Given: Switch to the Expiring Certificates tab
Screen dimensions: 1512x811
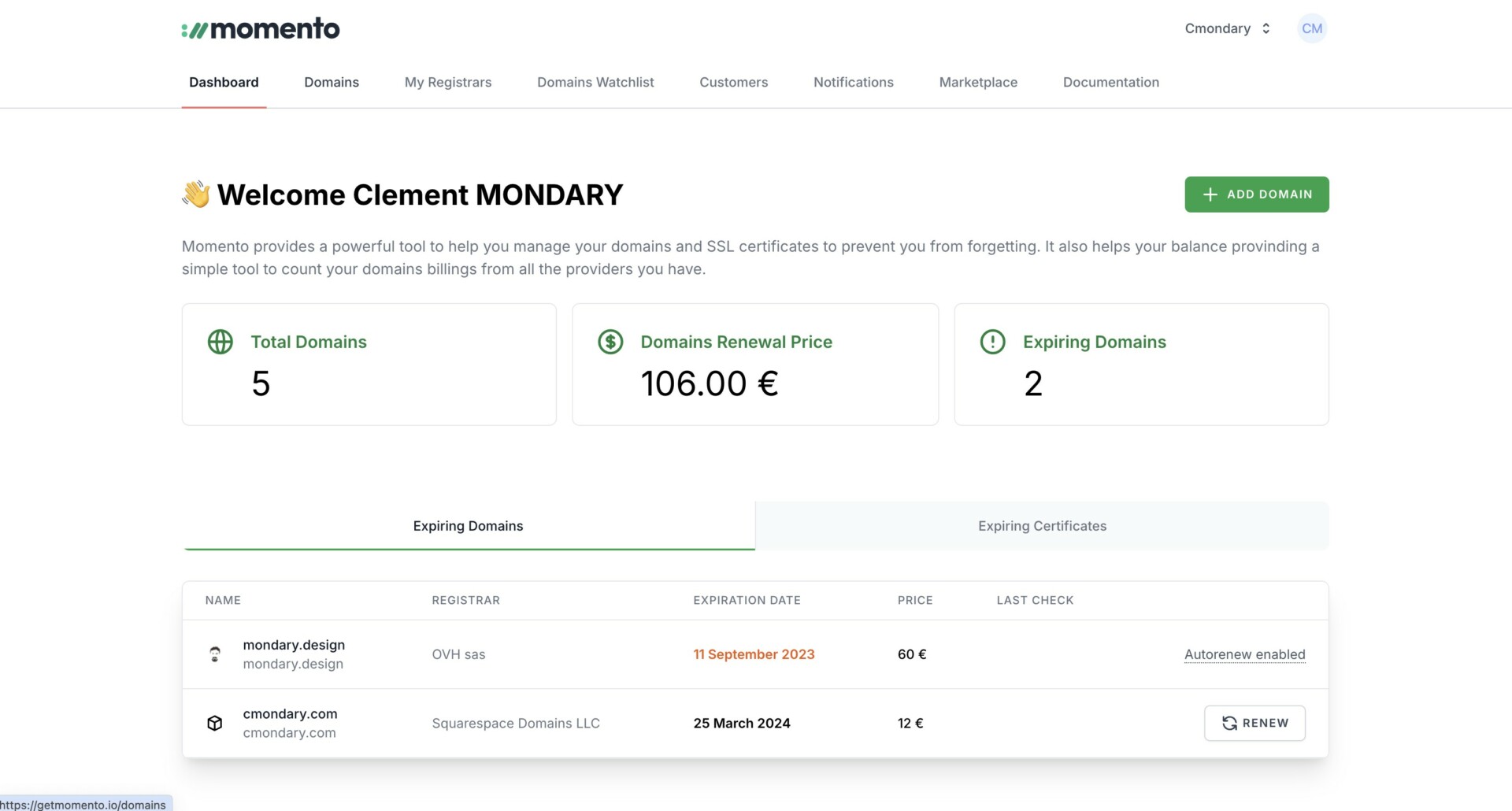Looking at the screenshot, I should click(x=1042, y=525).
